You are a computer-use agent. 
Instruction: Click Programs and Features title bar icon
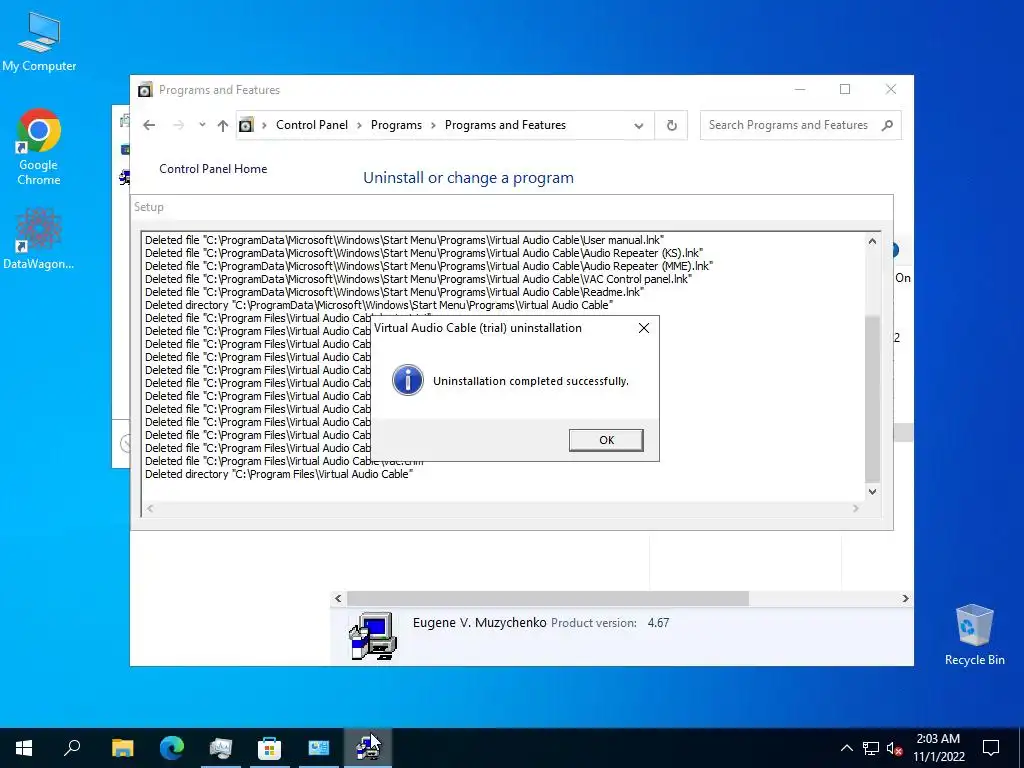click(145, 89)
